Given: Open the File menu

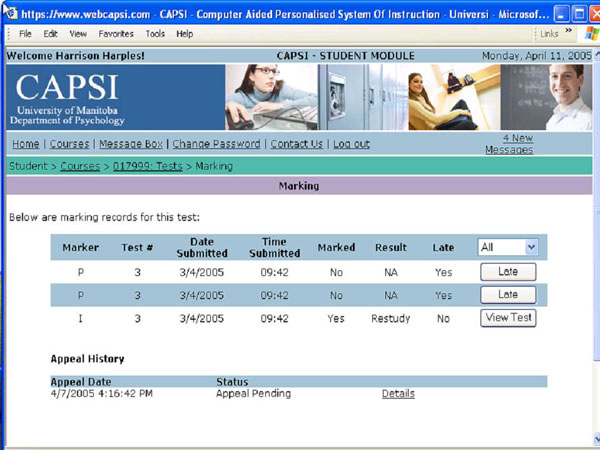Looking at the screenshot, I should point(25,34).
